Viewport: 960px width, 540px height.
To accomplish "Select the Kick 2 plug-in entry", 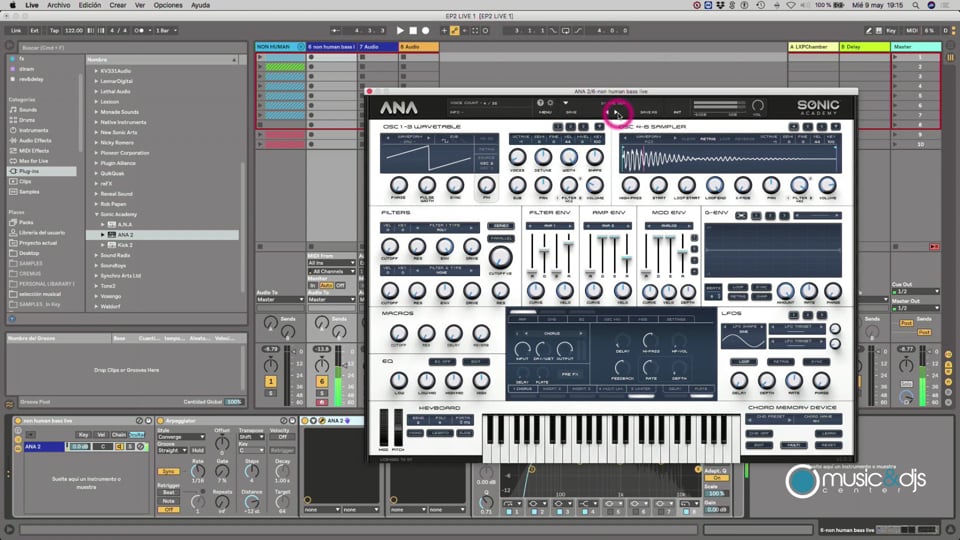I will [x=126, y=245].
